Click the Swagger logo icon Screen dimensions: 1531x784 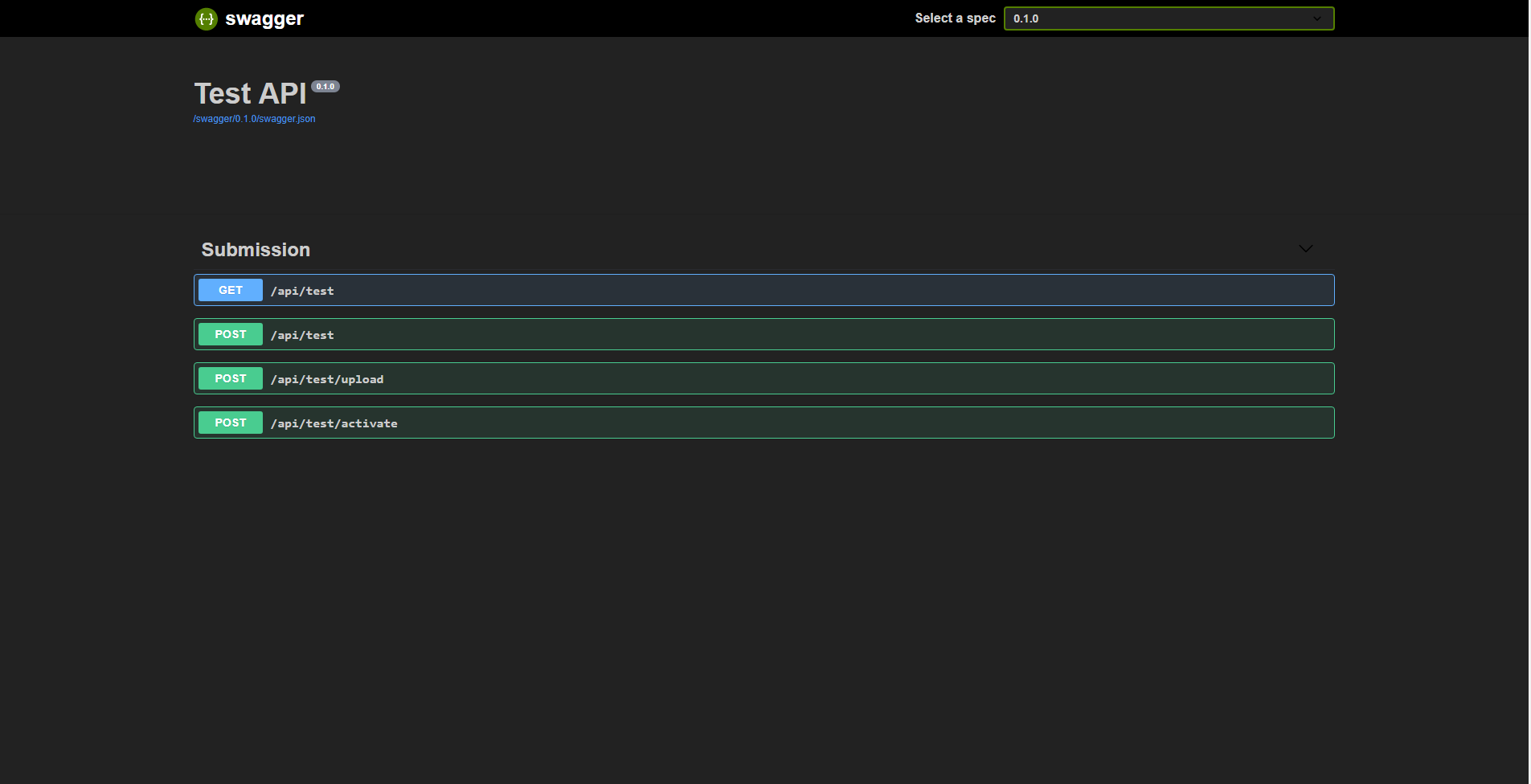click(x=207, y=18)
